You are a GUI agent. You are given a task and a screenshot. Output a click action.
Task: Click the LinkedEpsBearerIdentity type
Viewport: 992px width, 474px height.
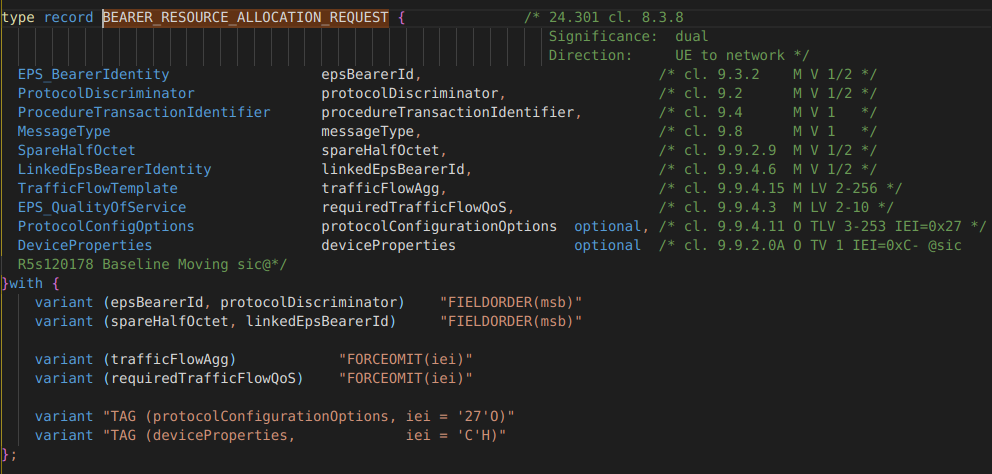coord(115,170)
